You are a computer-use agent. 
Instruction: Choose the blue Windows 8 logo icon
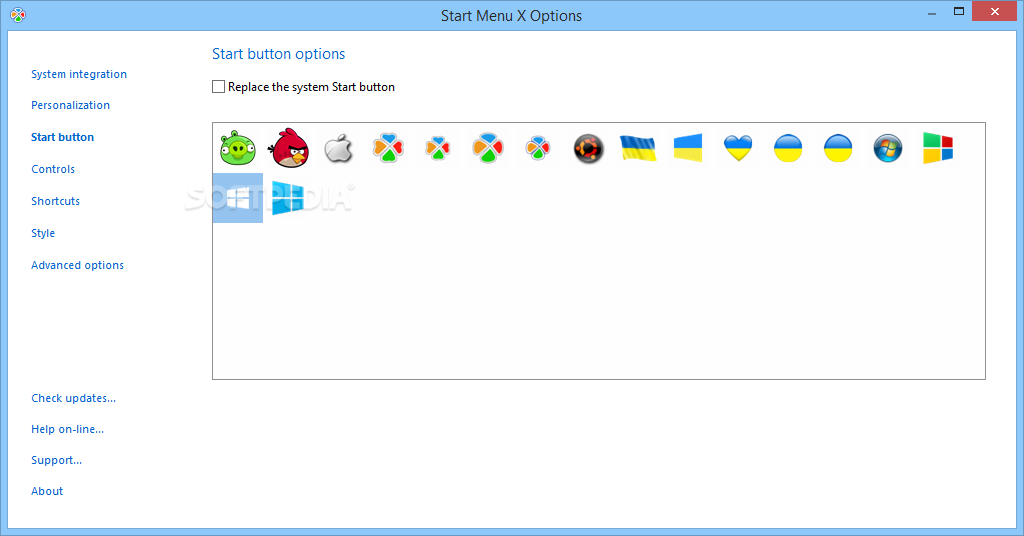[x=288, y=198]
